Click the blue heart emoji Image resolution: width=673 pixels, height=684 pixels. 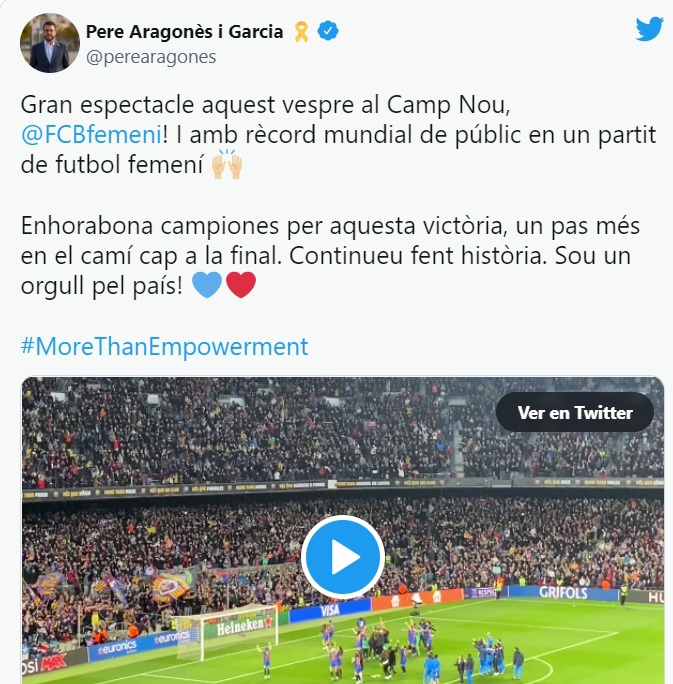pos(207,285)
